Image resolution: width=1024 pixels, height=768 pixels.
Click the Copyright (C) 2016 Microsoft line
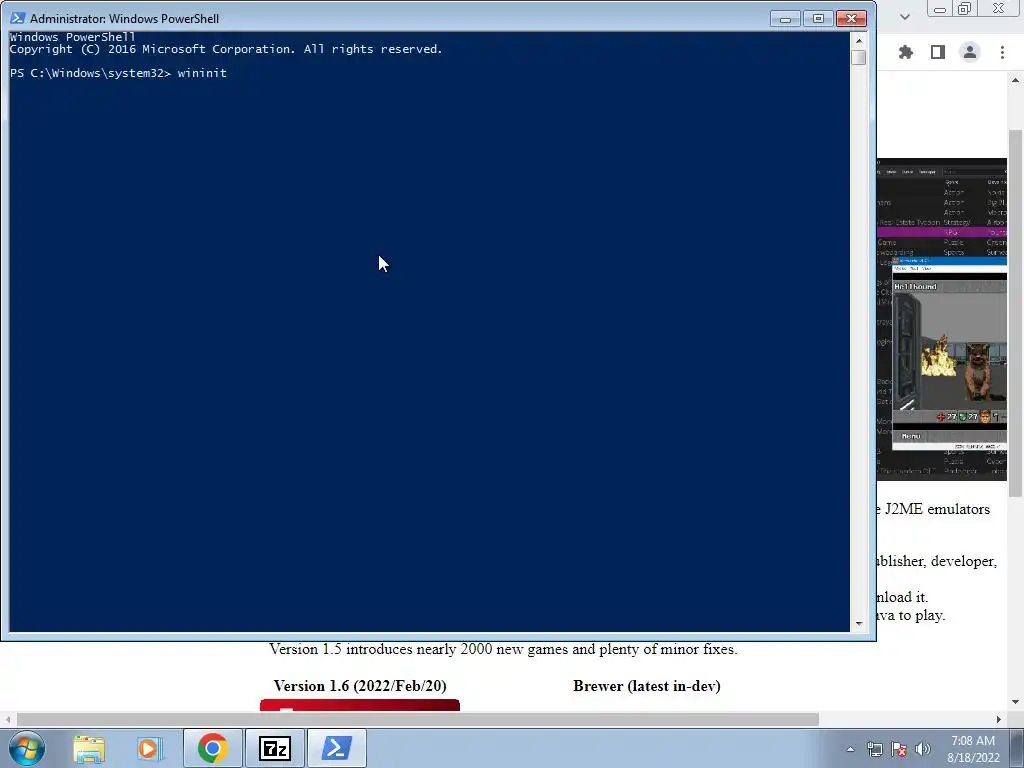pyautogui.click(x=226, y=49)
